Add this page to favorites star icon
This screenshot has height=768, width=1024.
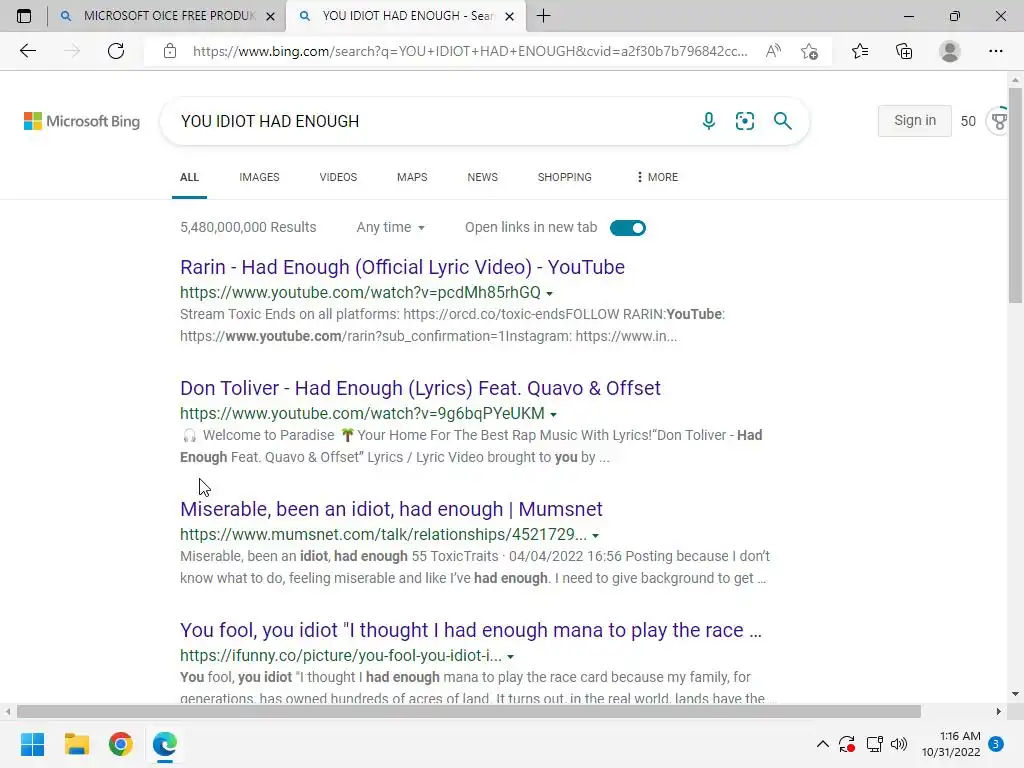[x=809, y=51]
